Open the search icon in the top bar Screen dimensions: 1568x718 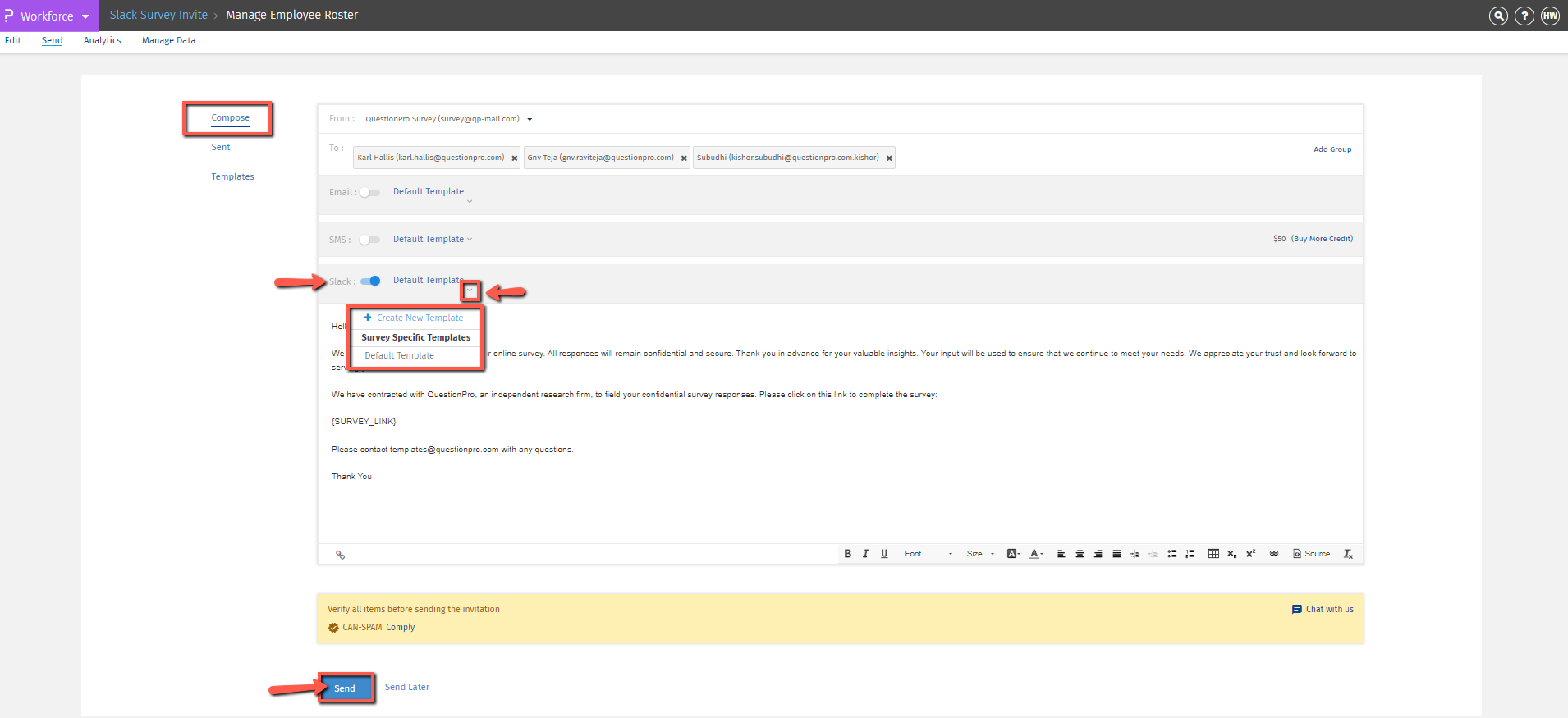coord(1498,16)
